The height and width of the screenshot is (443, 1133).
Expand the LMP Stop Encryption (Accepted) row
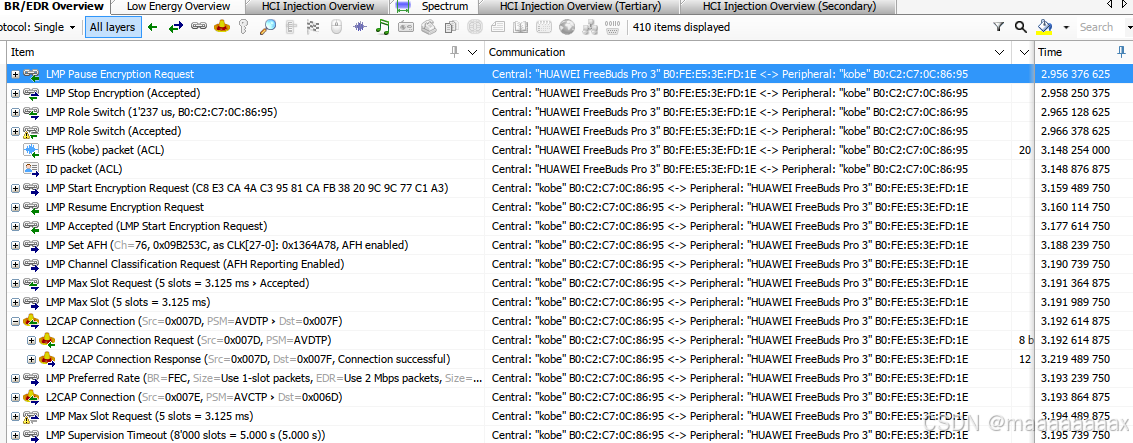point(15,93)
